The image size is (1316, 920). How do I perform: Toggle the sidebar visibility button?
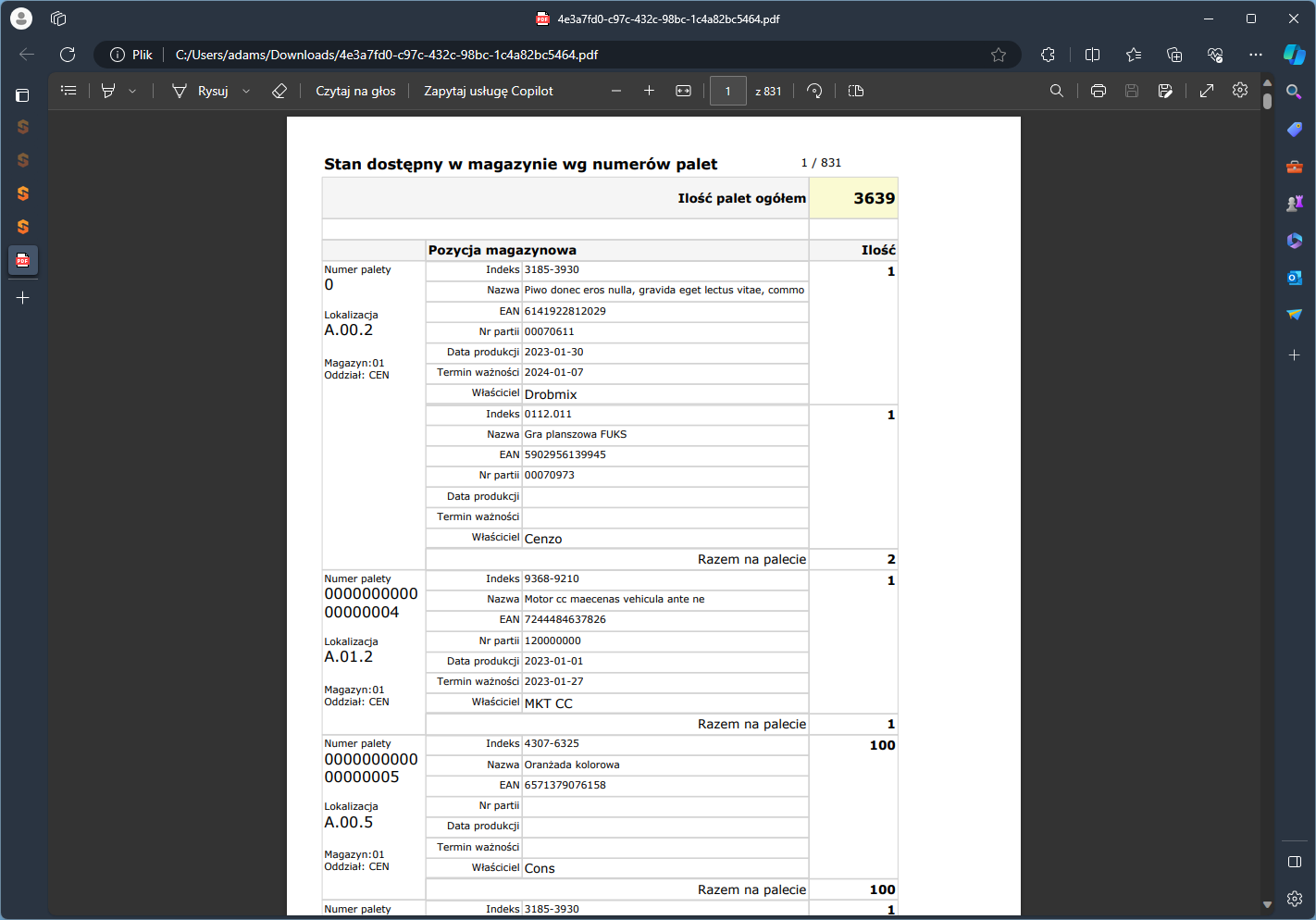[1295, 862]
